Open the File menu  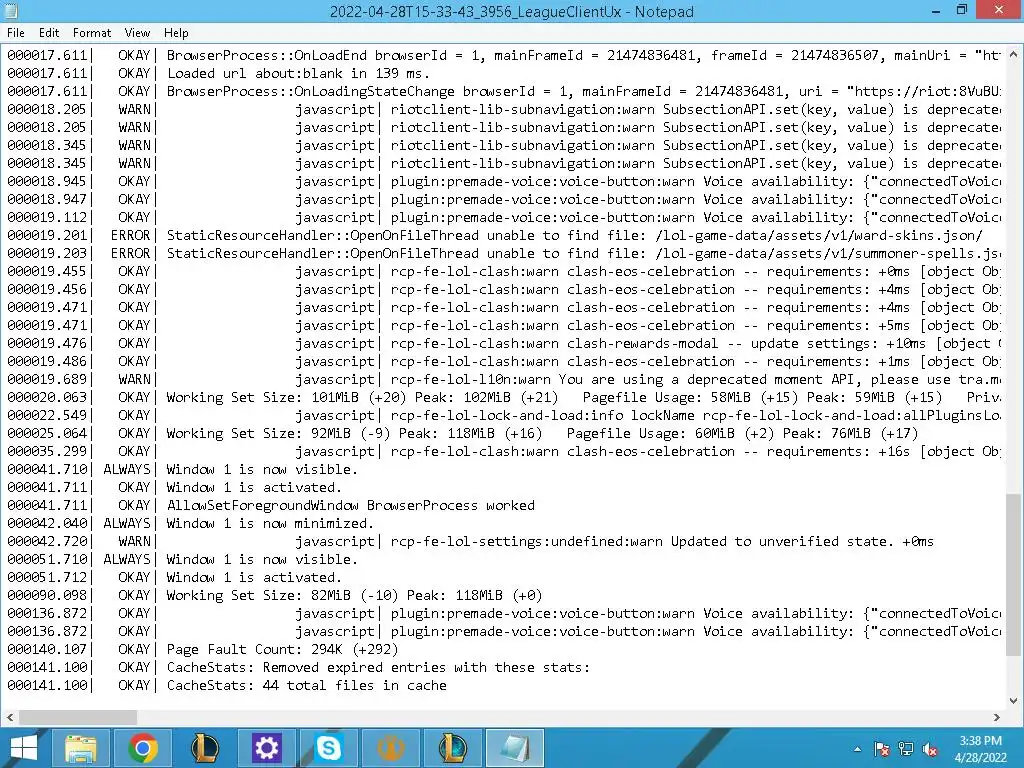click(x=16, y=33)
